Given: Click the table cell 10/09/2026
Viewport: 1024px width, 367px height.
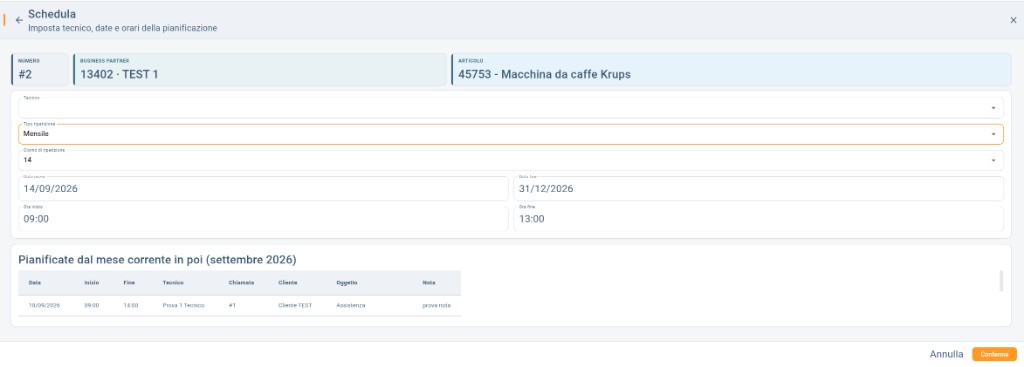Looking at the screenshot, I should (x=44, y=306).
